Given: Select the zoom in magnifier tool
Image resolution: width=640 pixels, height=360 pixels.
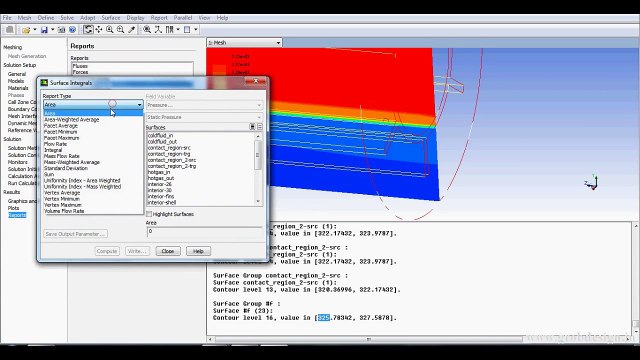Looking at the screenshot, I should tap(109, 29).
